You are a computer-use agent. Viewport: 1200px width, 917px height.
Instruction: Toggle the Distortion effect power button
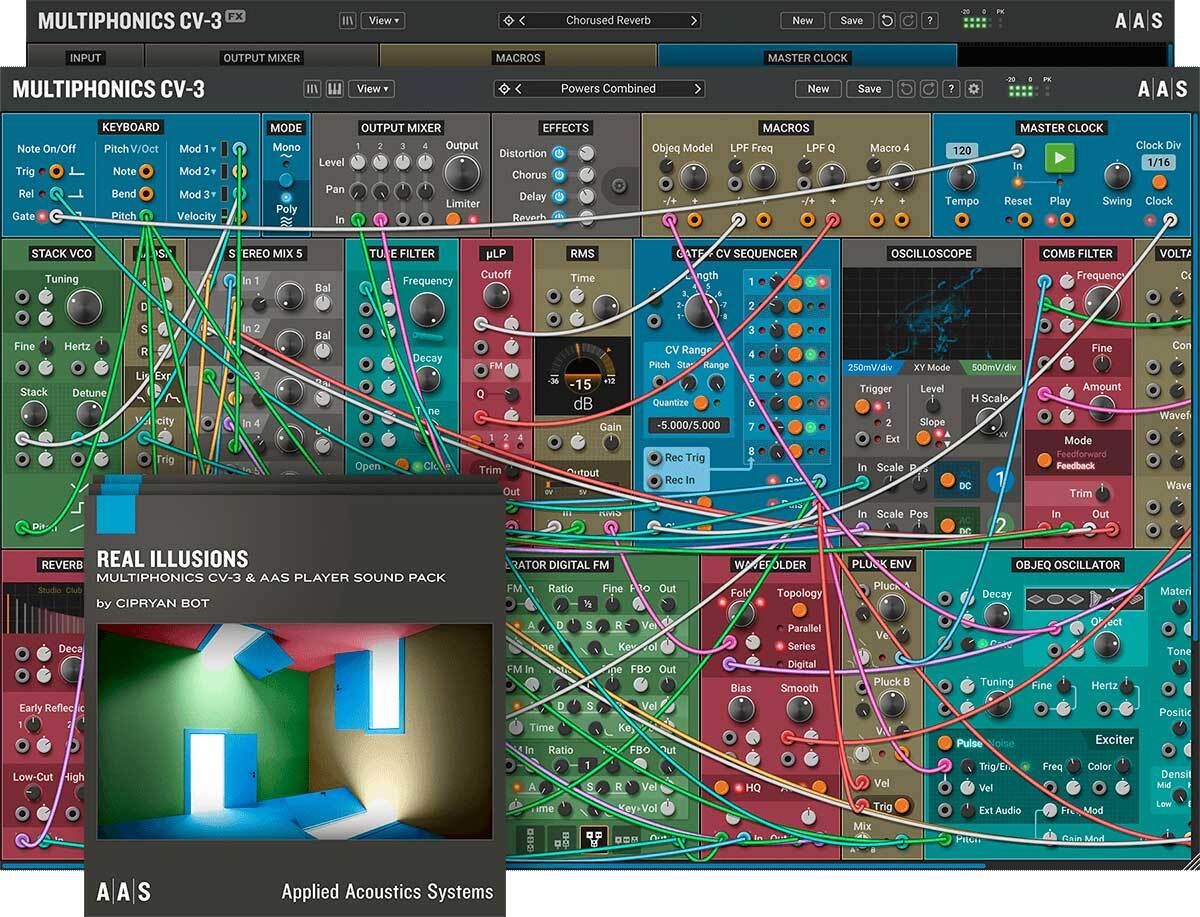559,154
